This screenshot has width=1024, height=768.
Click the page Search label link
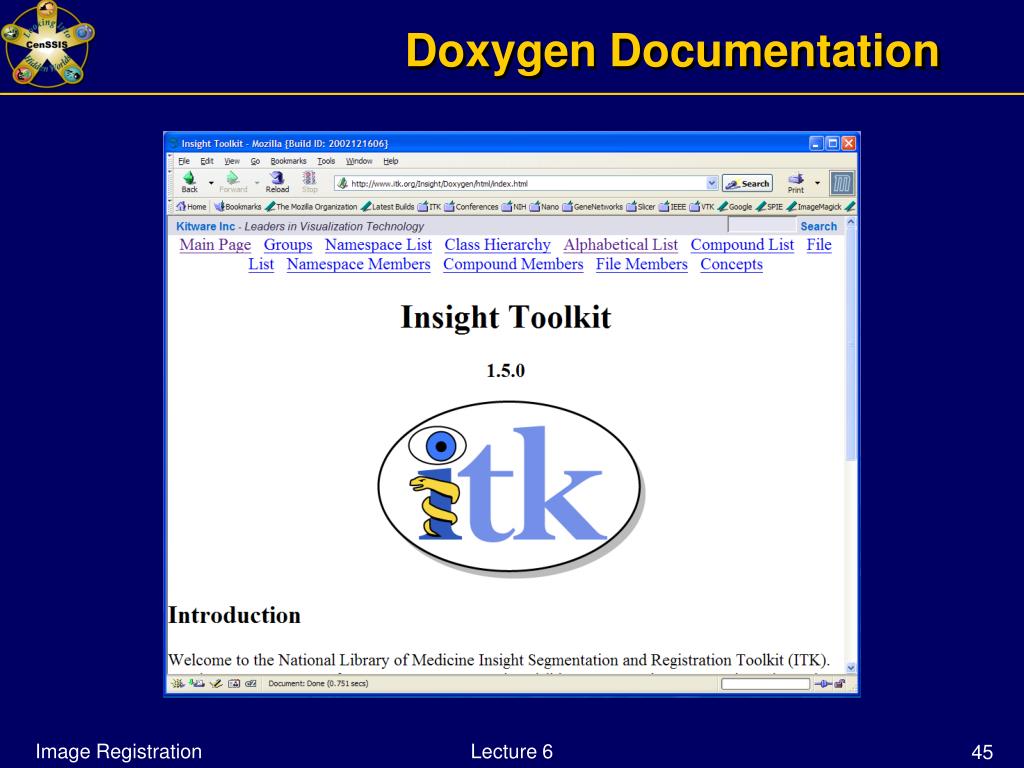pos(818,226)
